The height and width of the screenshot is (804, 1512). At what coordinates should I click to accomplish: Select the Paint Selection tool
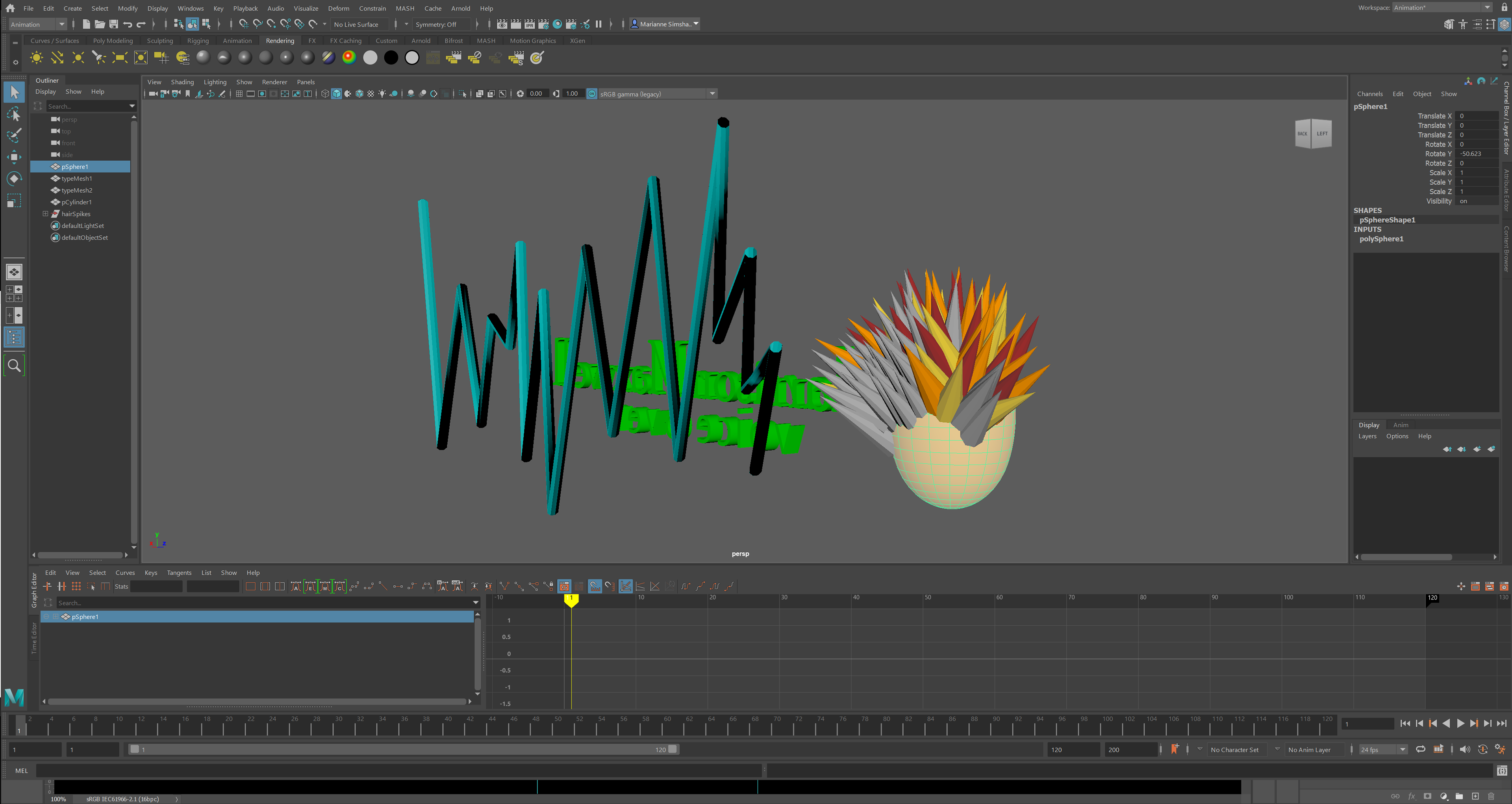pos(14,135)
